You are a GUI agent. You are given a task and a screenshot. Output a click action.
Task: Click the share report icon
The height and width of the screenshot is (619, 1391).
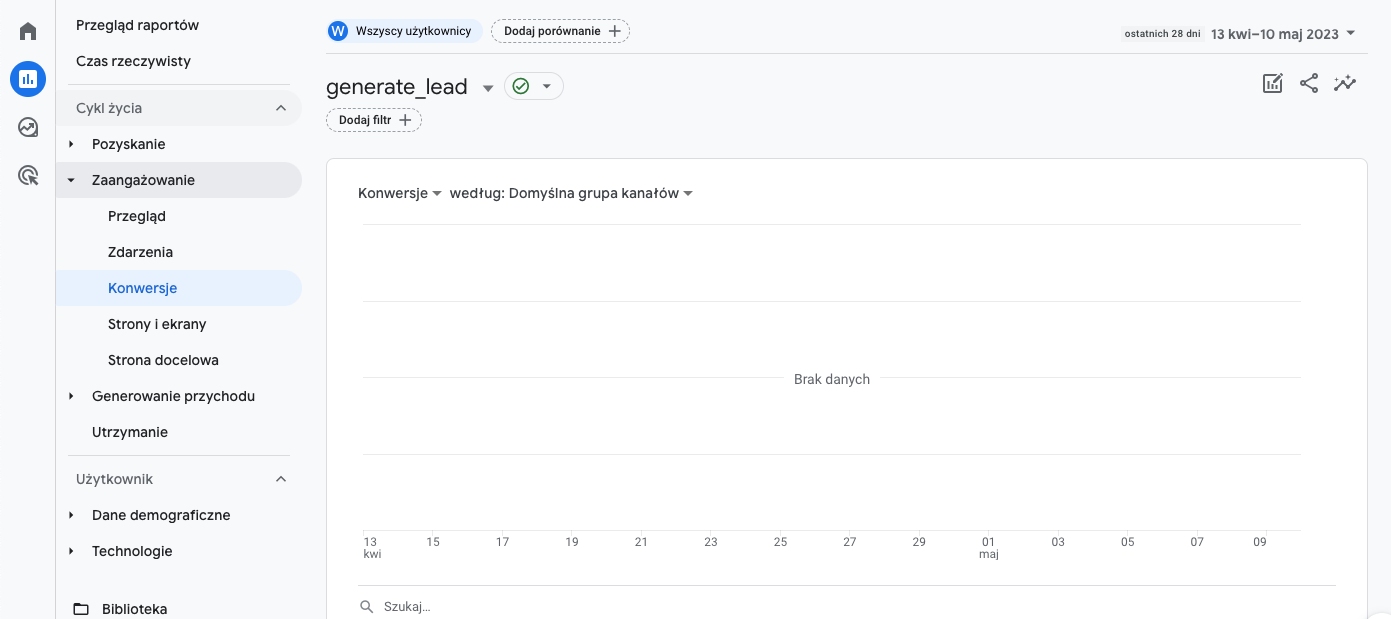1309,84
